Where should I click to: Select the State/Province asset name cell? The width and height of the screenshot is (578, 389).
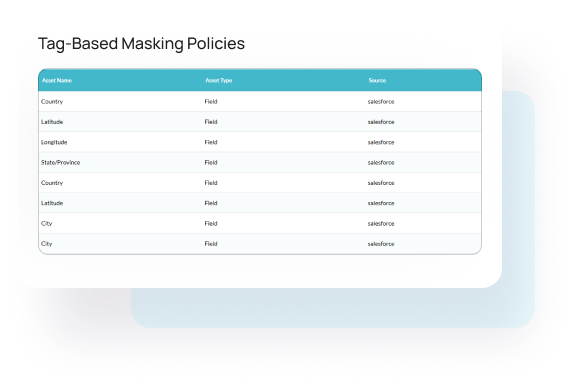coord(60,163)
